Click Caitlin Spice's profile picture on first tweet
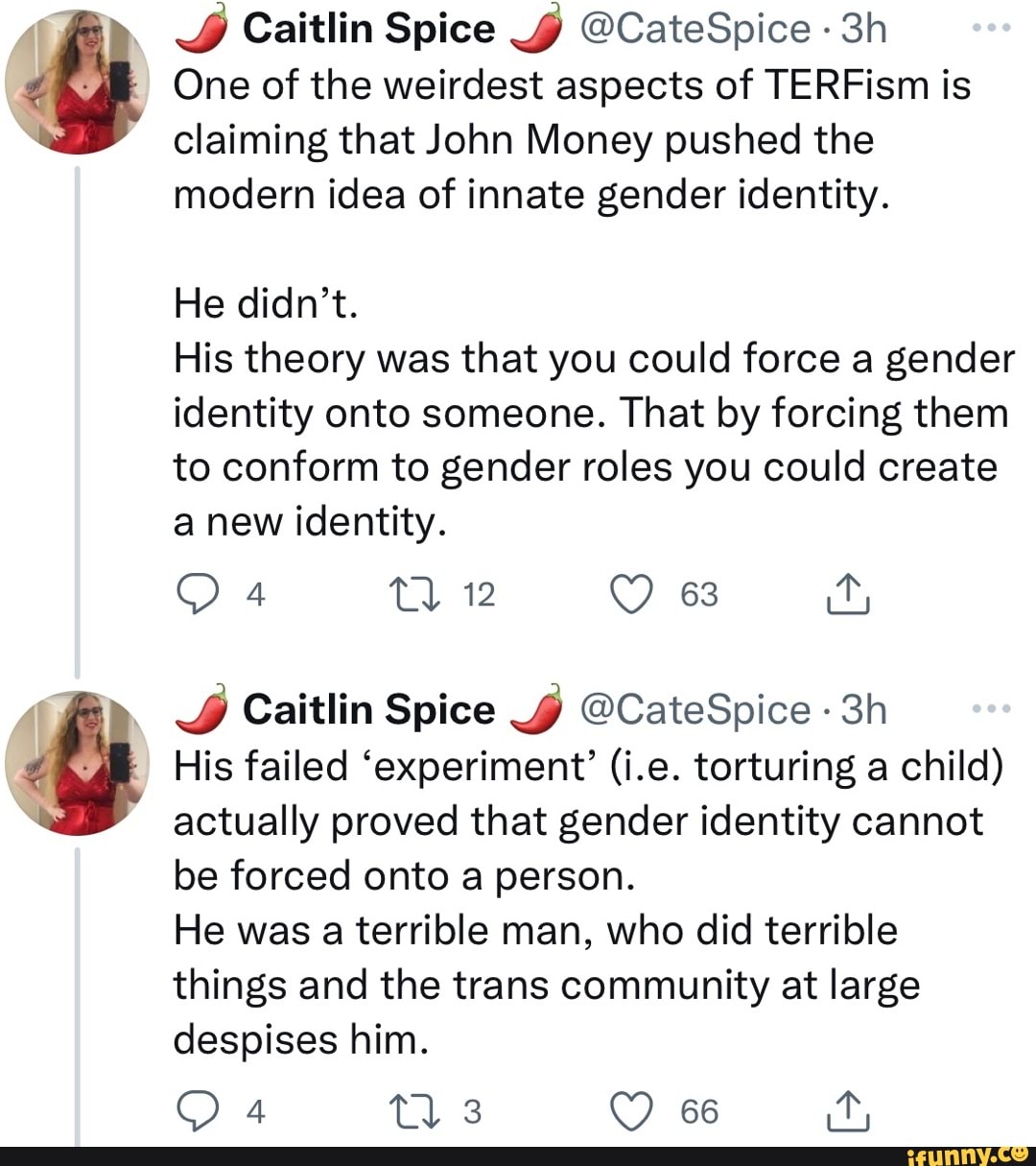The height and width of the screenshot is (1166, 1036). 78,79
